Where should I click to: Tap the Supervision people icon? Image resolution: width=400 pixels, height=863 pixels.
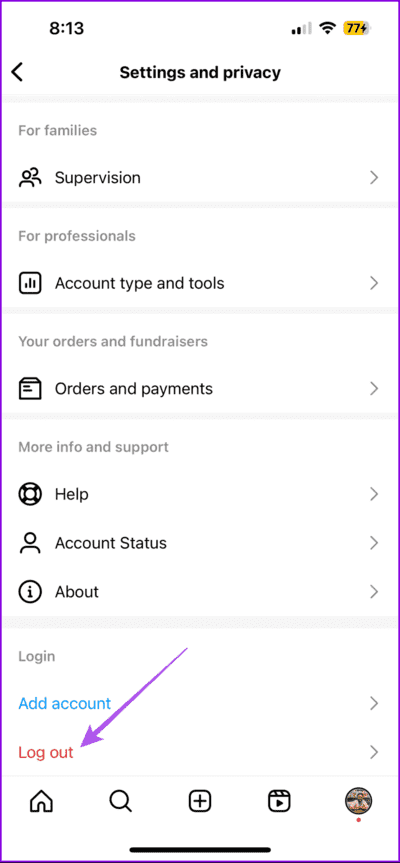[30, 178]
